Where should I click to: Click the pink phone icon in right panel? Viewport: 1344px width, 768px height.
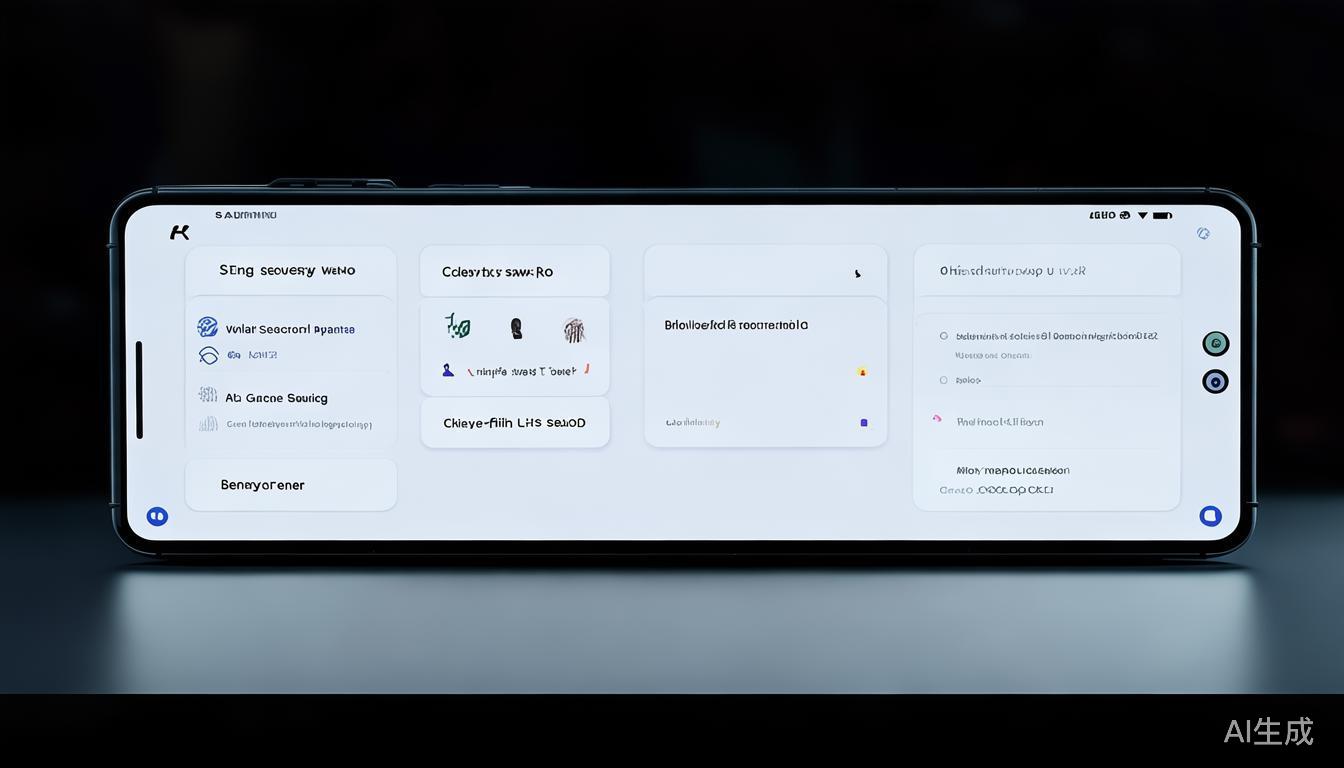point(937,419)
